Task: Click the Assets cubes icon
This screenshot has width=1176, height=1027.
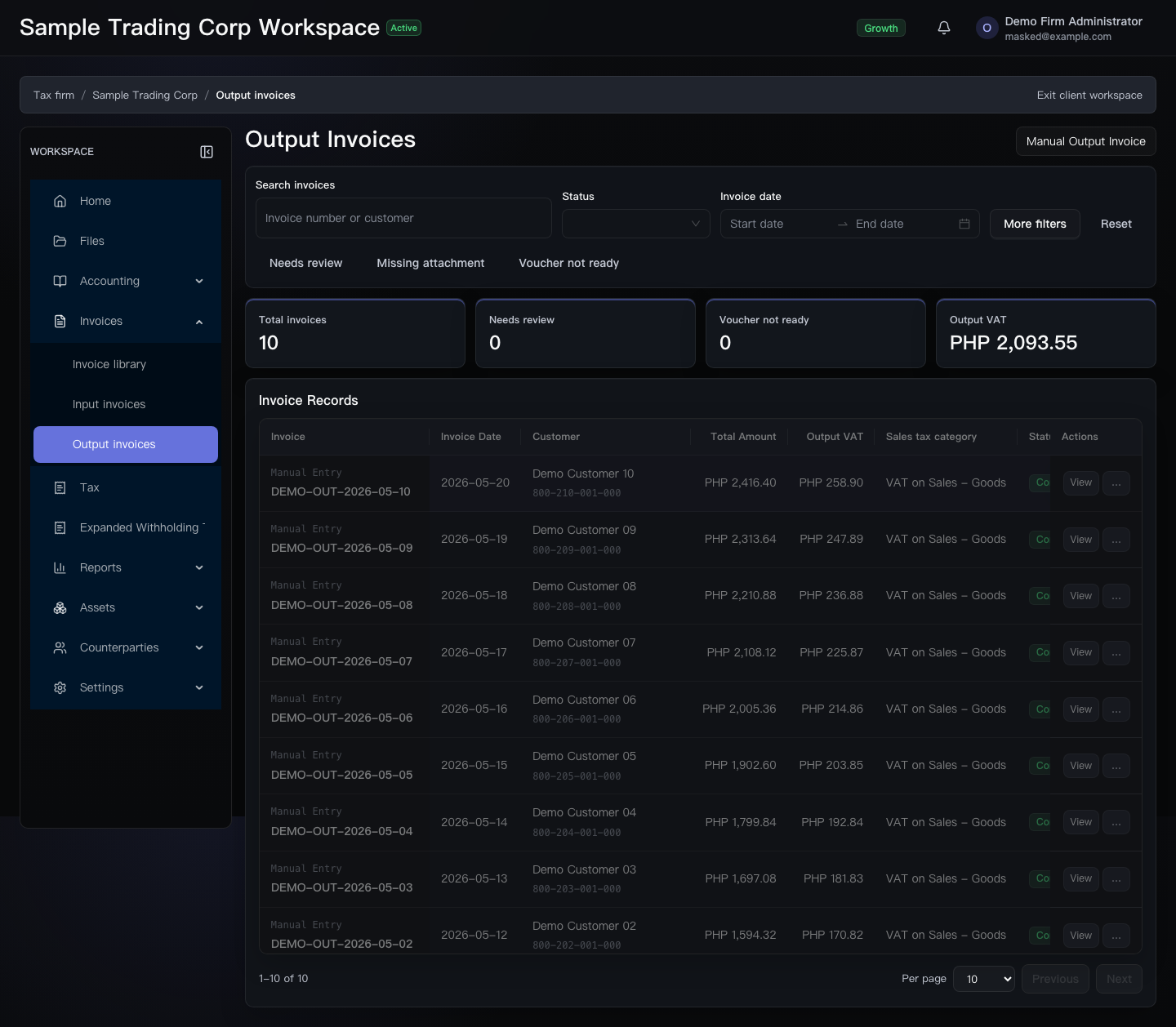Action: 60,607
